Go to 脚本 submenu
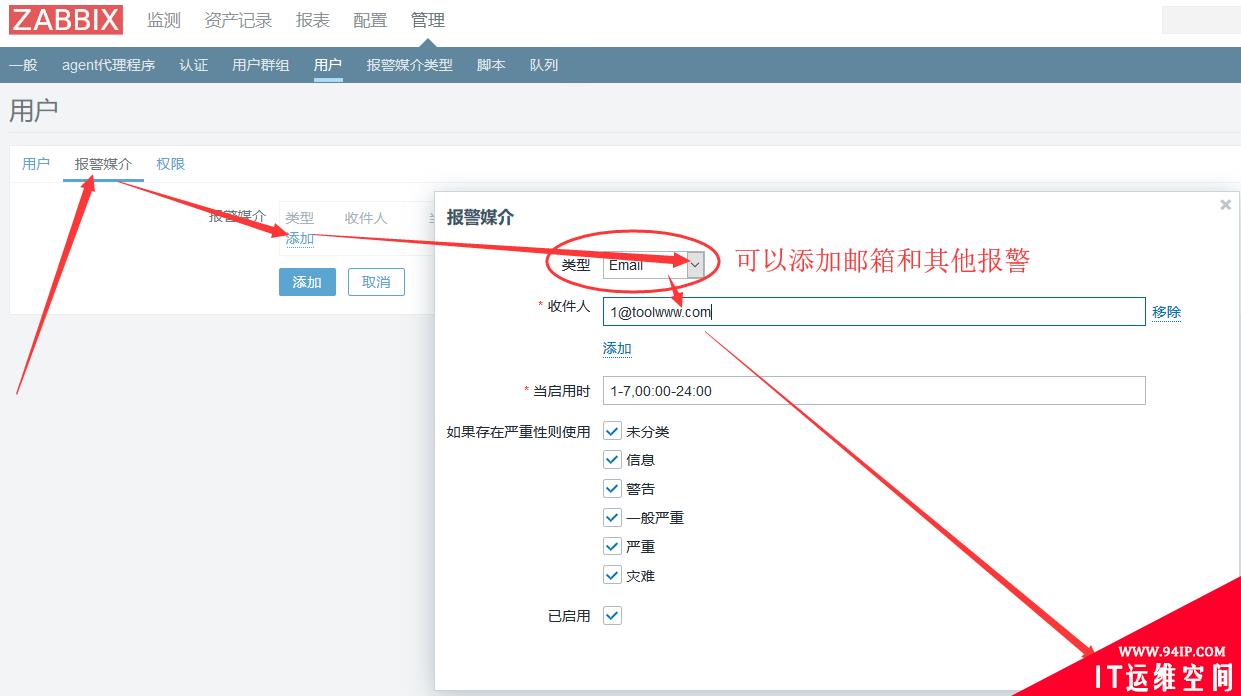Screen dimensions: 1241x696 click(491, 65)
